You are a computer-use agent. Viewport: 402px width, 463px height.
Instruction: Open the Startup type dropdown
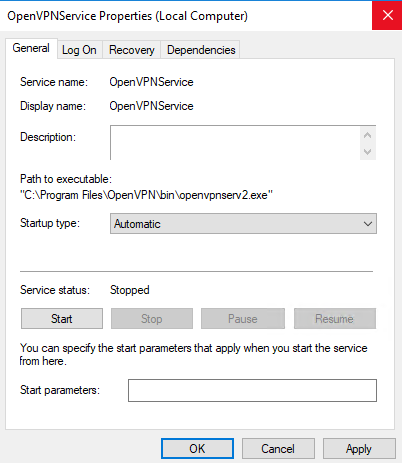coord(243,224)
